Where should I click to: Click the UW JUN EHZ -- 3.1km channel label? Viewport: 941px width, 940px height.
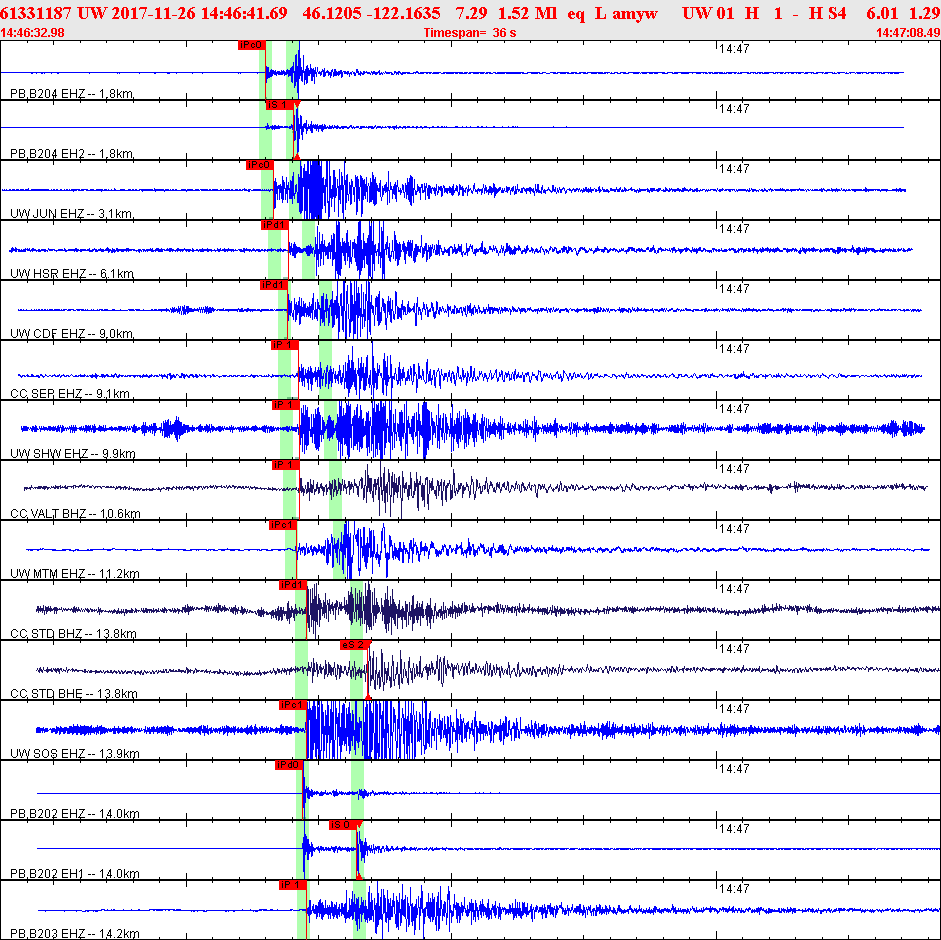72,214
